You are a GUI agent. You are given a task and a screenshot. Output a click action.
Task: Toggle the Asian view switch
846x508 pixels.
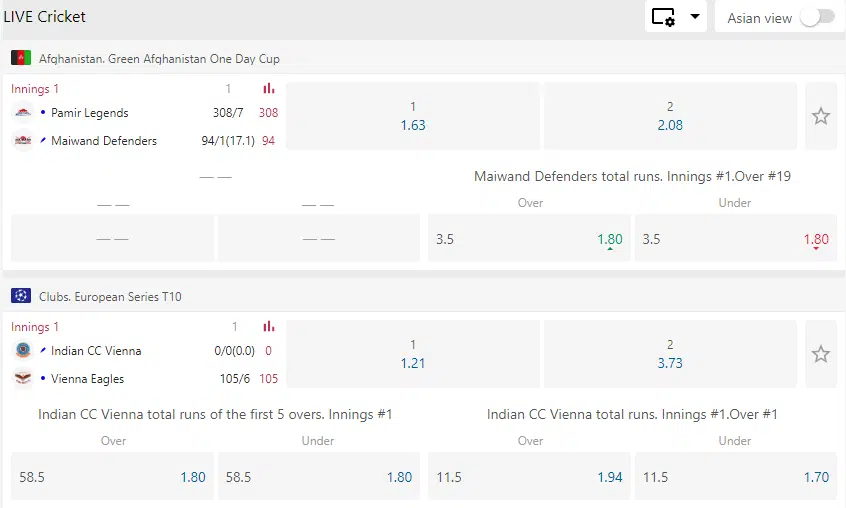click(817, 17)
